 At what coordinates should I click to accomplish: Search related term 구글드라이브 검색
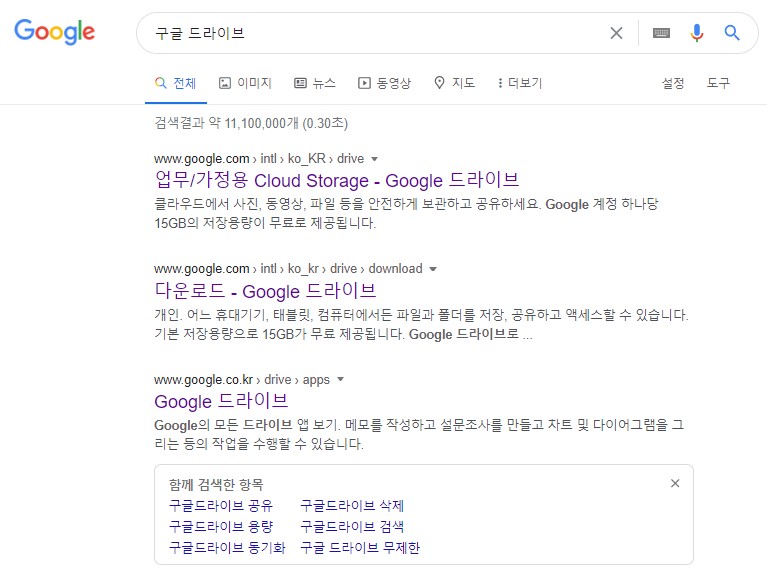point(352,527)
